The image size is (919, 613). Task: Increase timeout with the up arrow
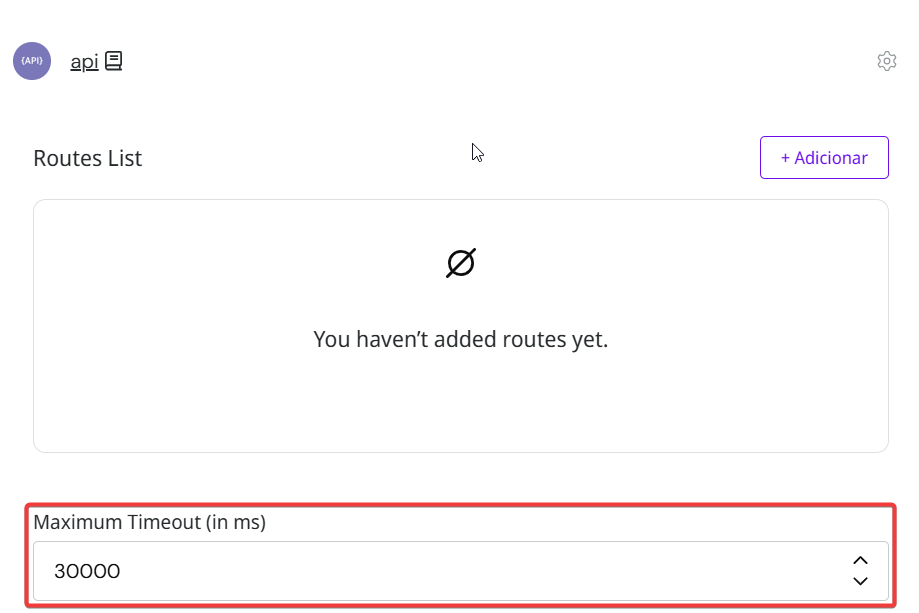click(x=860, y=561)
